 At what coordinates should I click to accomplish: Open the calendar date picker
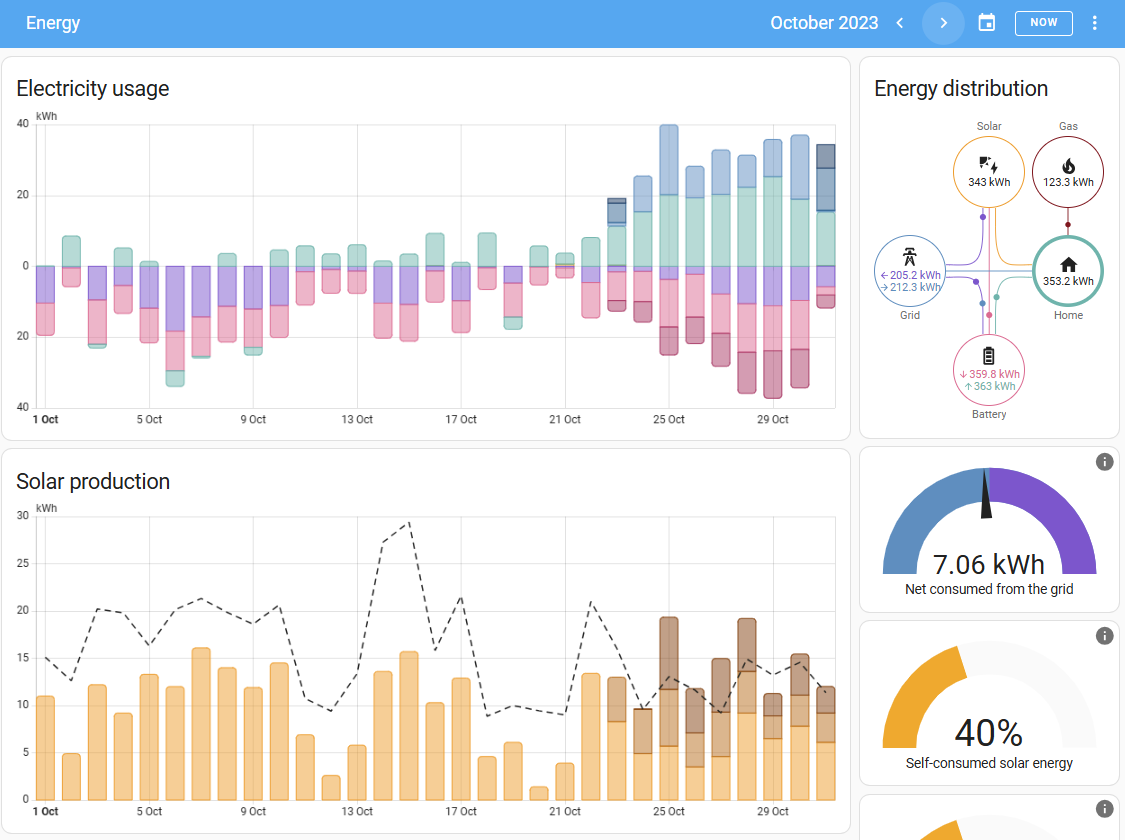(x=987, y=23)
